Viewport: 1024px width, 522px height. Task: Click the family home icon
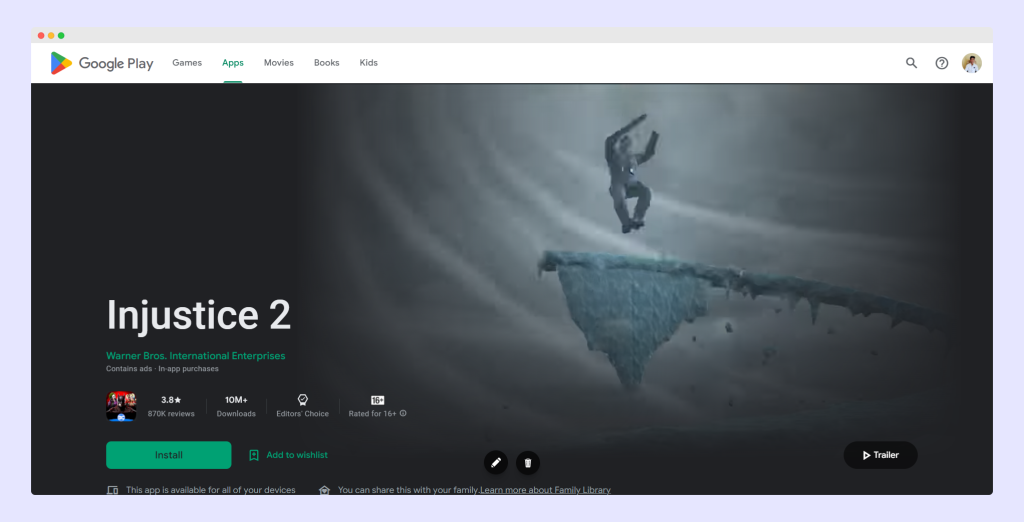[x=324, y=490]
